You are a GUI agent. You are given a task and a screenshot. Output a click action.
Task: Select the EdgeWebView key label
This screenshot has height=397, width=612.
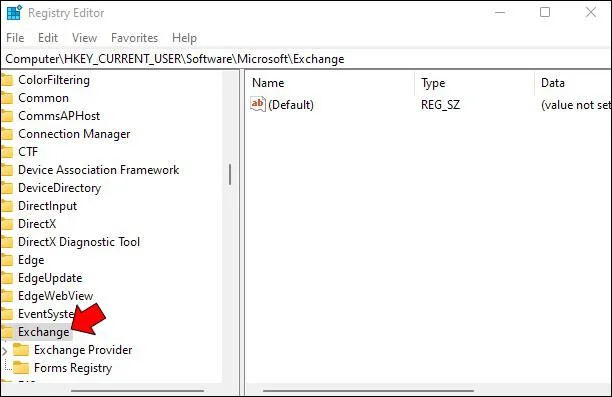click(55, 296)
